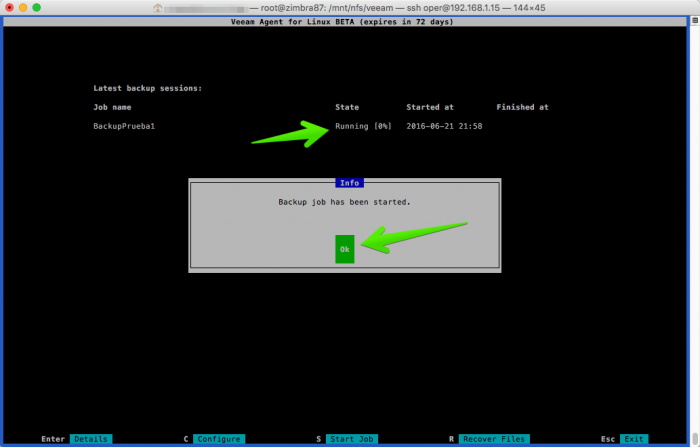Viewport: 700px width, 447px height.
Task: Select the Configure option
Action: click(219, 439)
